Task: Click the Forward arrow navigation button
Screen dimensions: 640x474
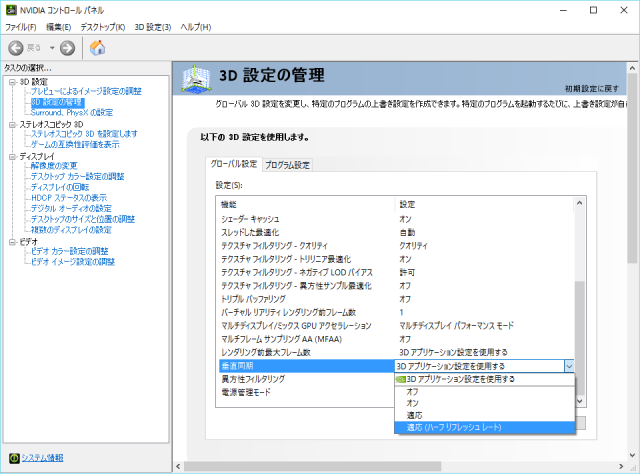Action: 67,47
